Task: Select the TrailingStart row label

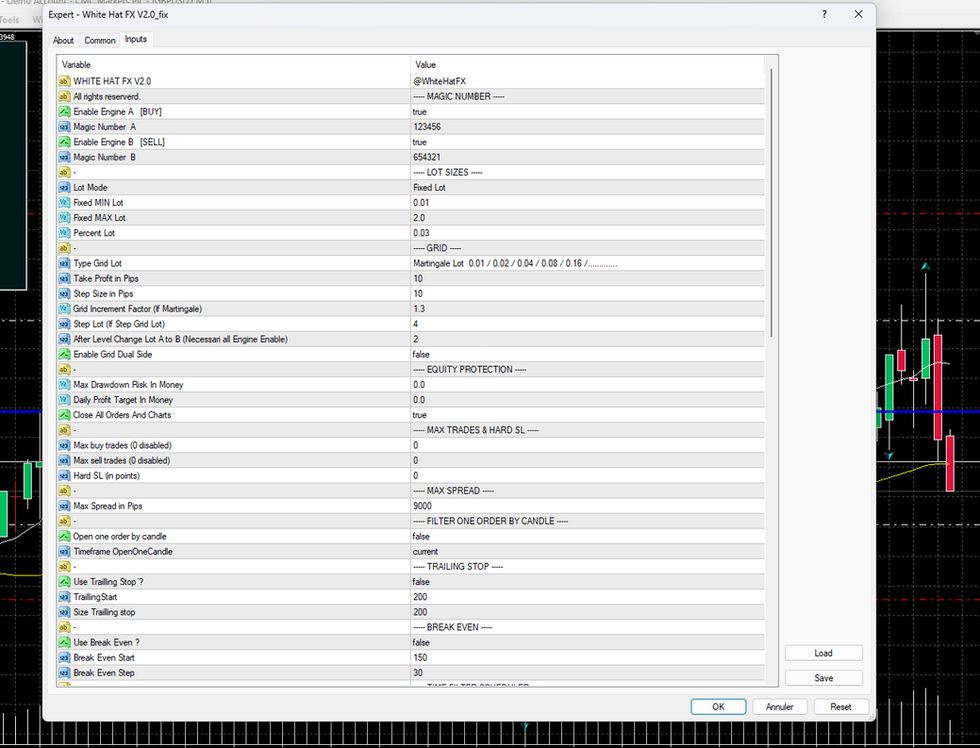Action: click(x=95, y=597)
